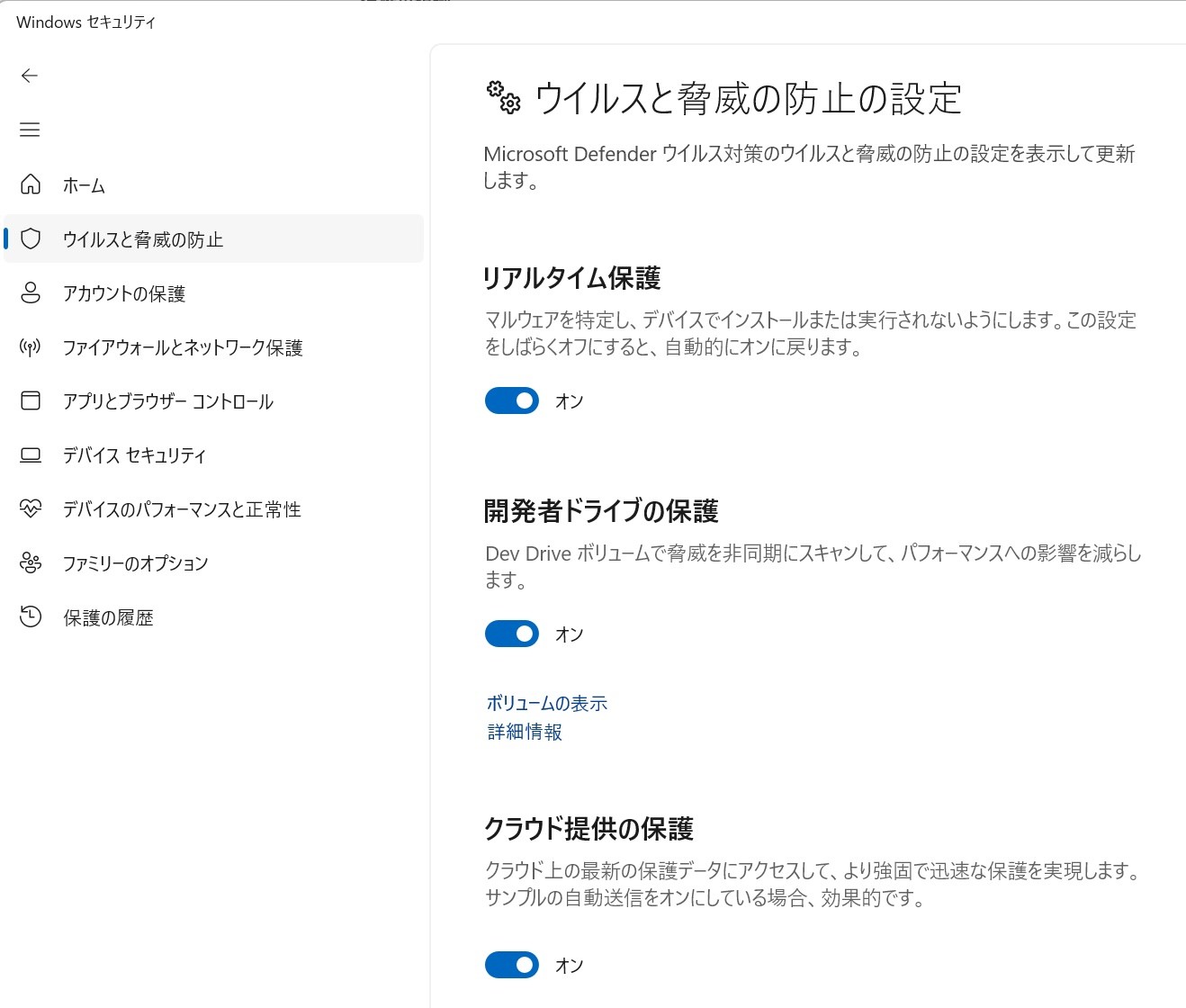Open ボリュームの表示 link
Viewport: 1186px width, 1008px height.
(x=547, y=703)
